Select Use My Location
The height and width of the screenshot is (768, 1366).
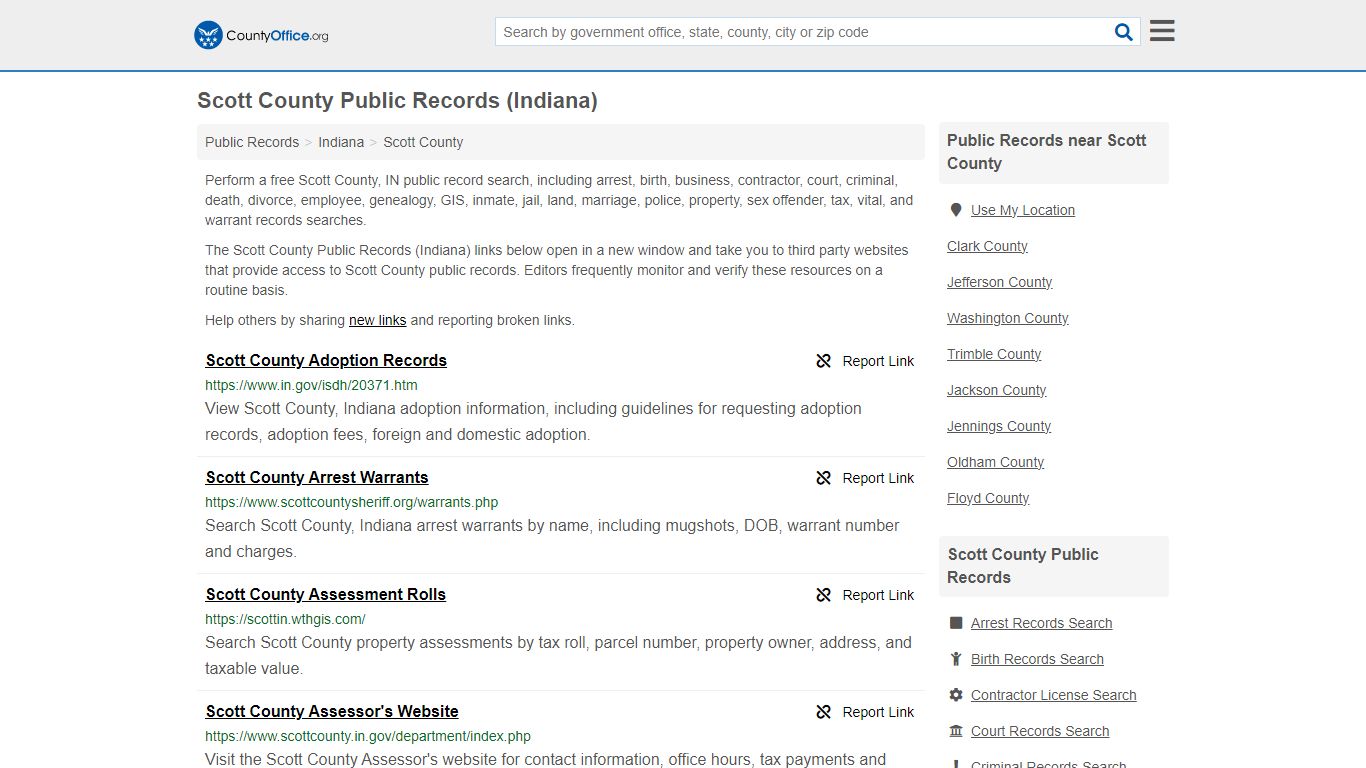pos(1023,210)
